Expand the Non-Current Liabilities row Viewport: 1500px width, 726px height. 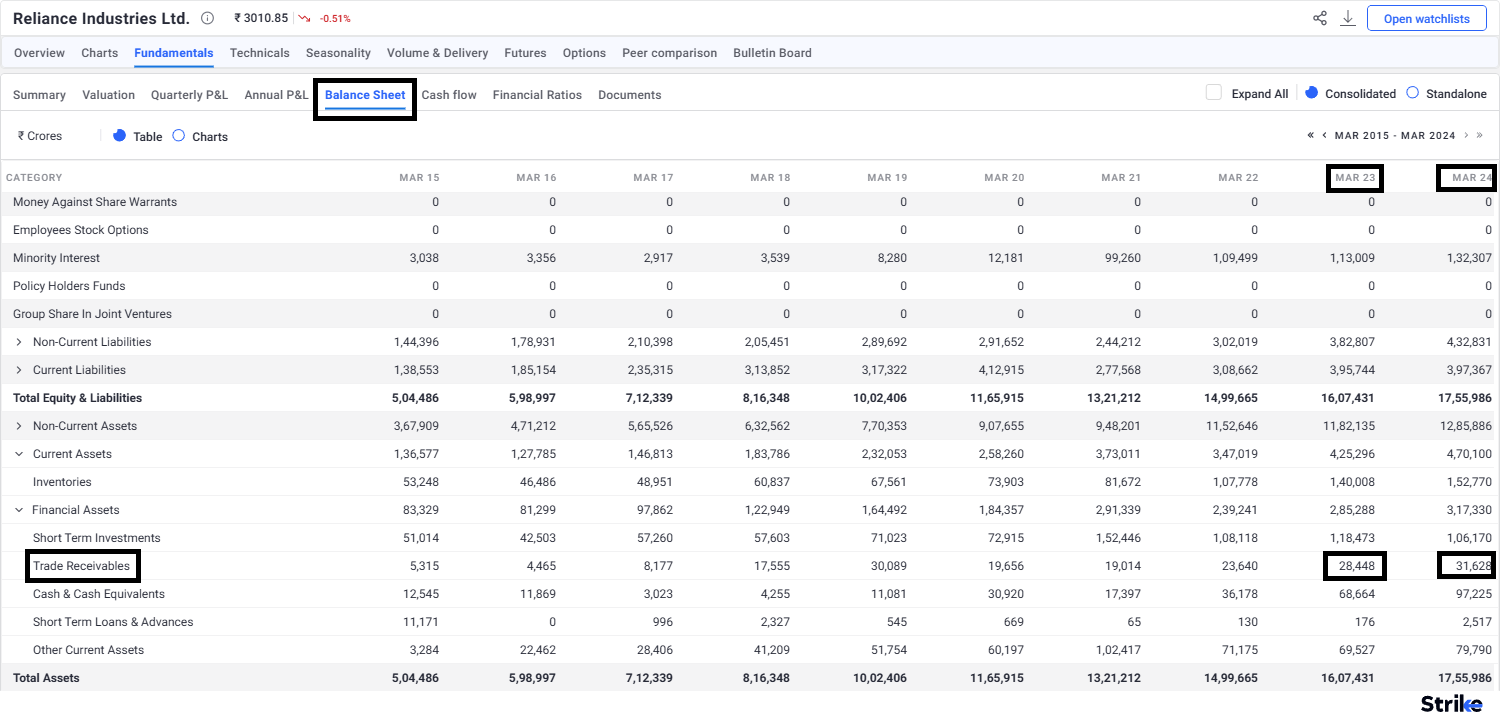(x=19, y=342)
